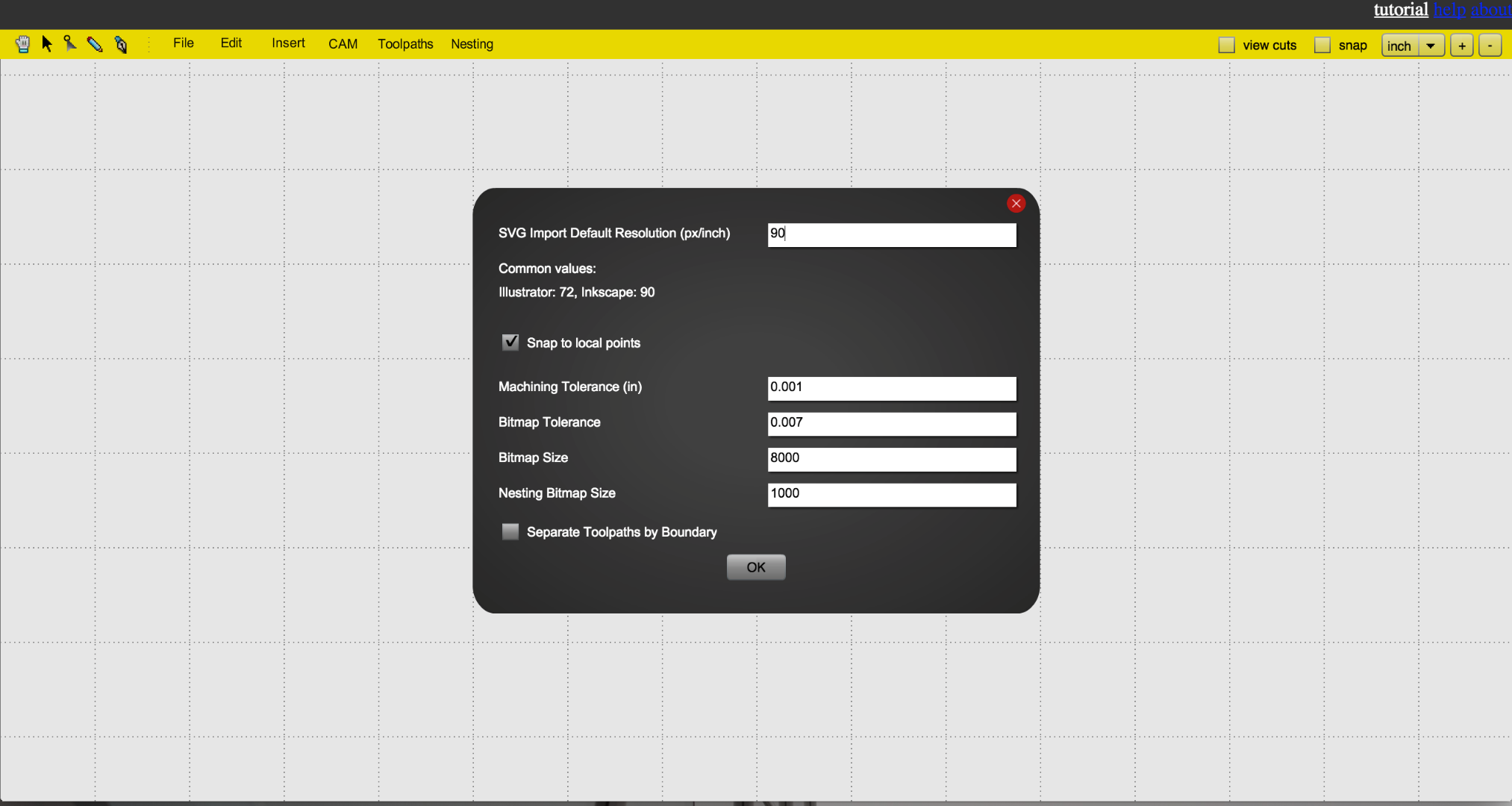Open the CAM menu

coord(343,44)
